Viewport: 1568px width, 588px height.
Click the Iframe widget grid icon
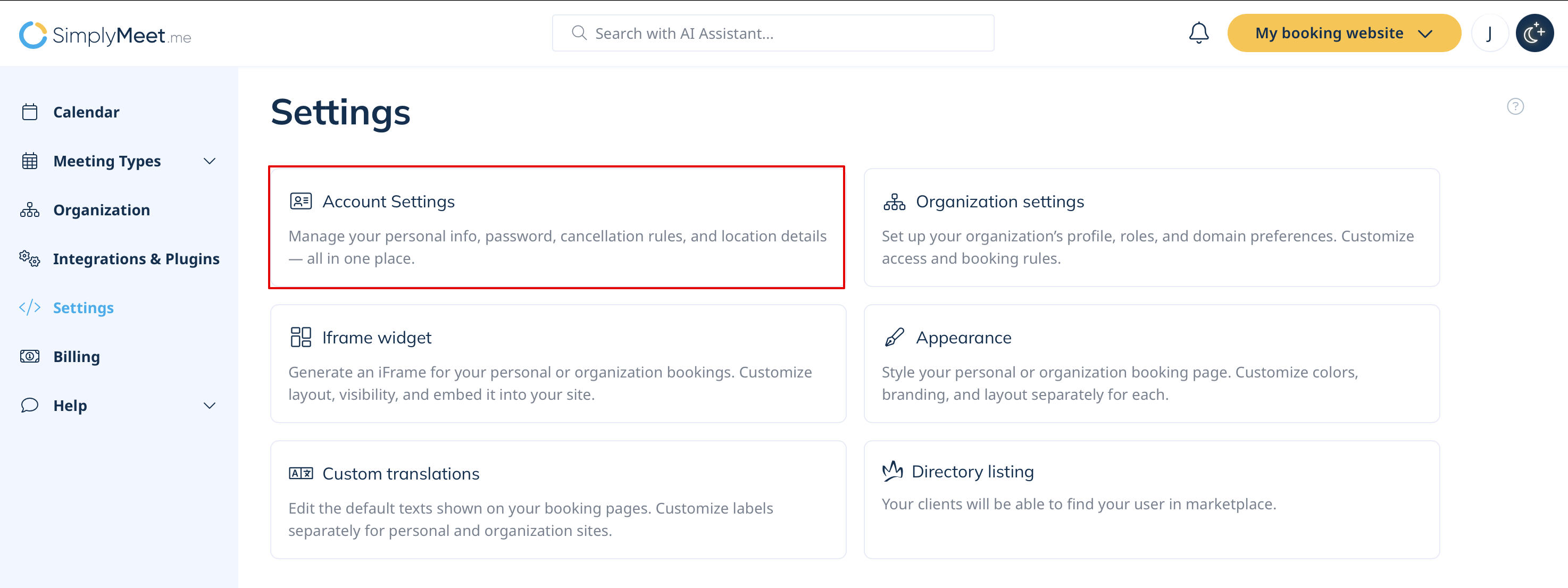tap(301, 337)
